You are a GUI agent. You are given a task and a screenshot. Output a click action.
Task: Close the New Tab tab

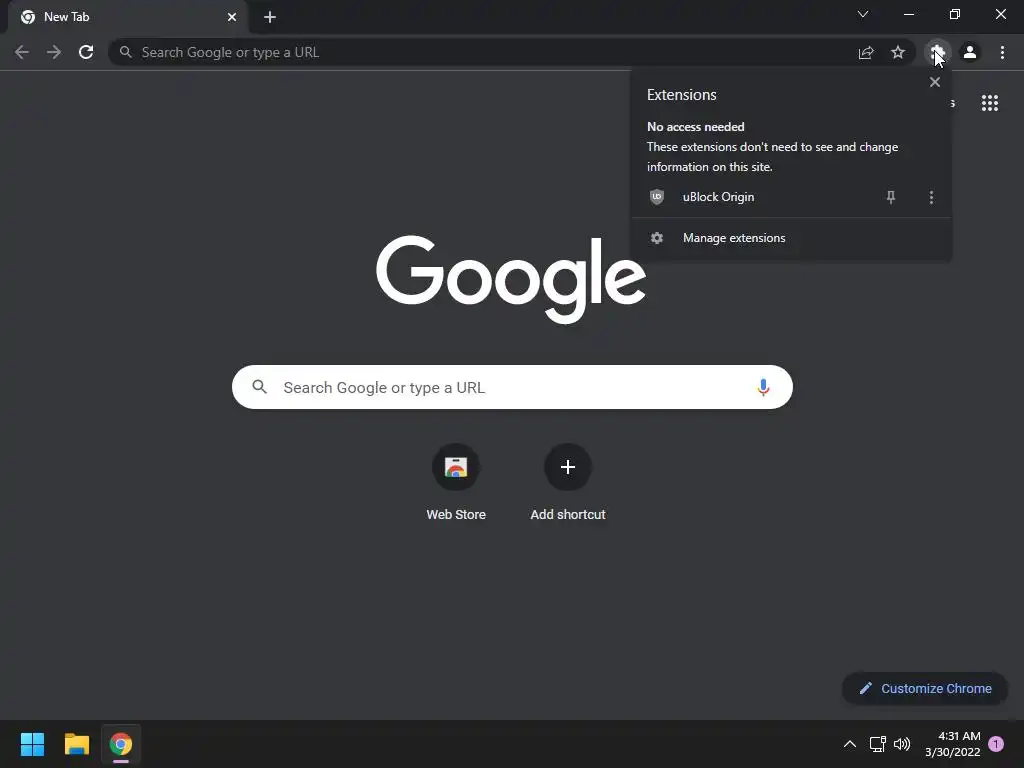pyautogui.click(x=232, y=17)
